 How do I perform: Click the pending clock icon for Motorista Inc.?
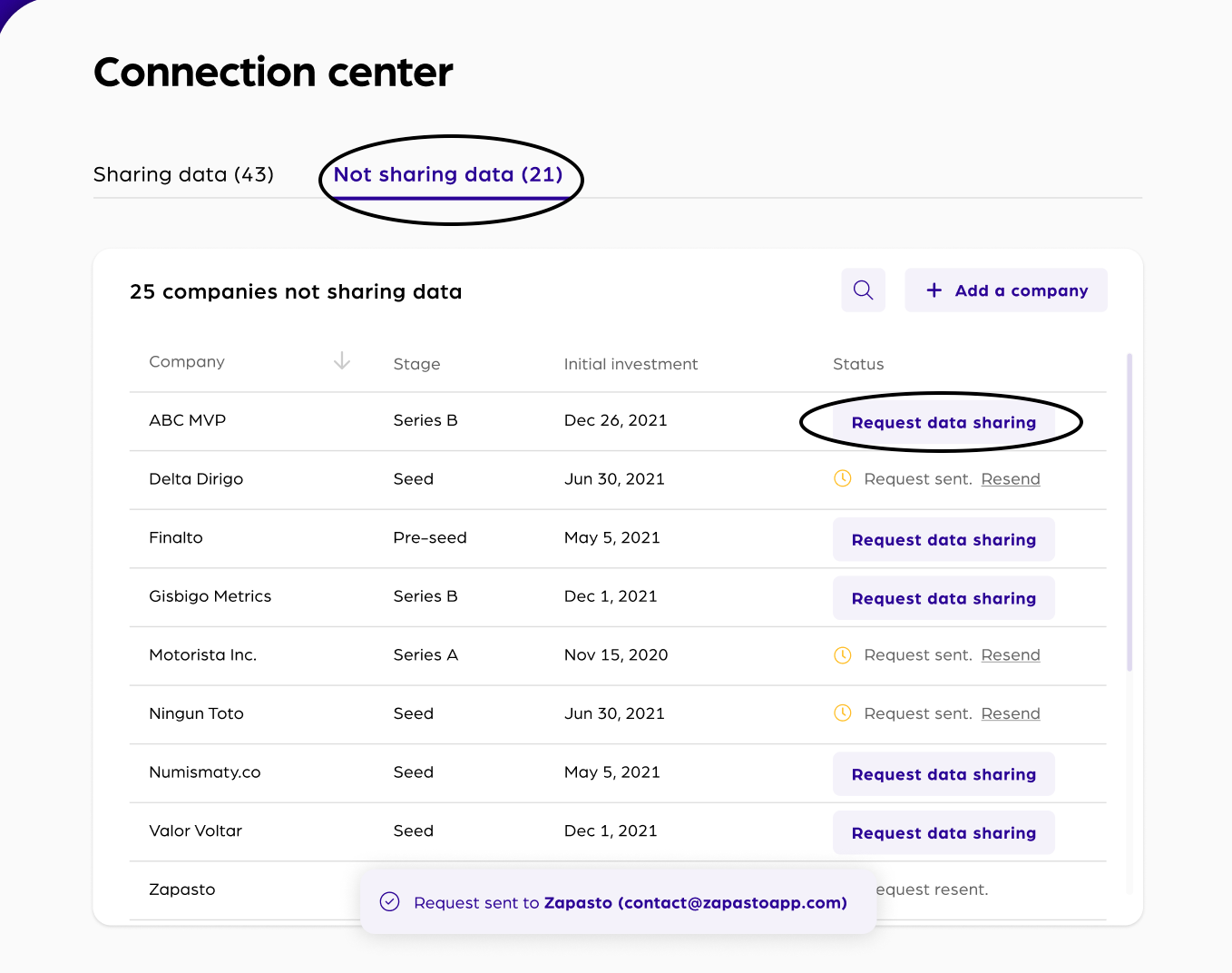point(843,654)
